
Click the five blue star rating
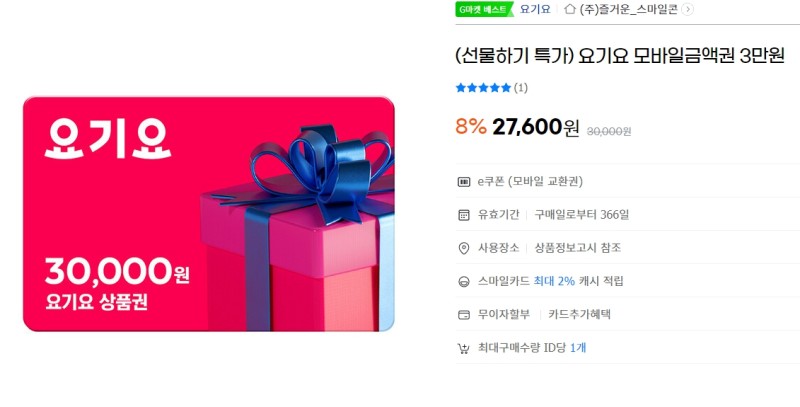click(x=483, y=88)
